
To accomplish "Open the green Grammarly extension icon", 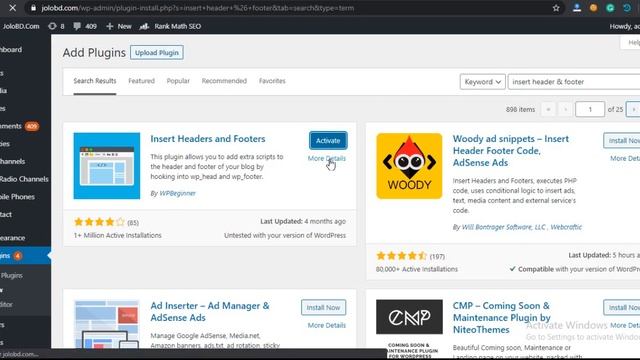I will tap(610, 8).
